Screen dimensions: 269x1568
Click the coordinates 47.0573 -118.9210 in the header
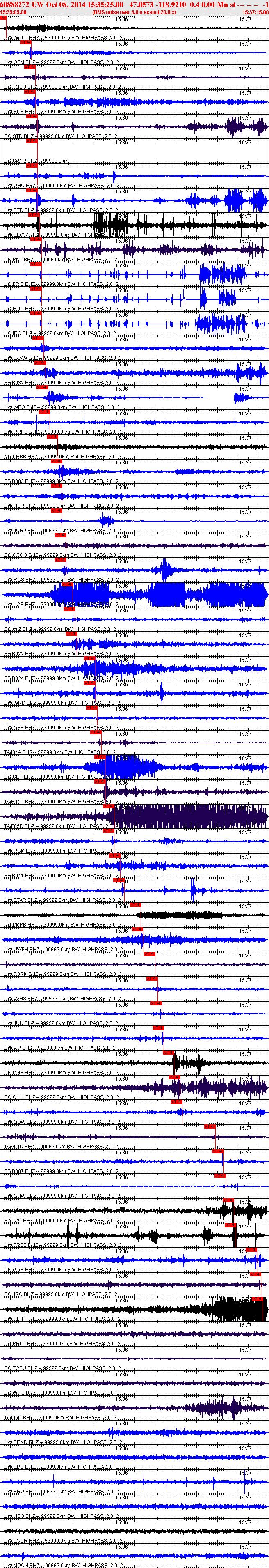tap(158, 4)
